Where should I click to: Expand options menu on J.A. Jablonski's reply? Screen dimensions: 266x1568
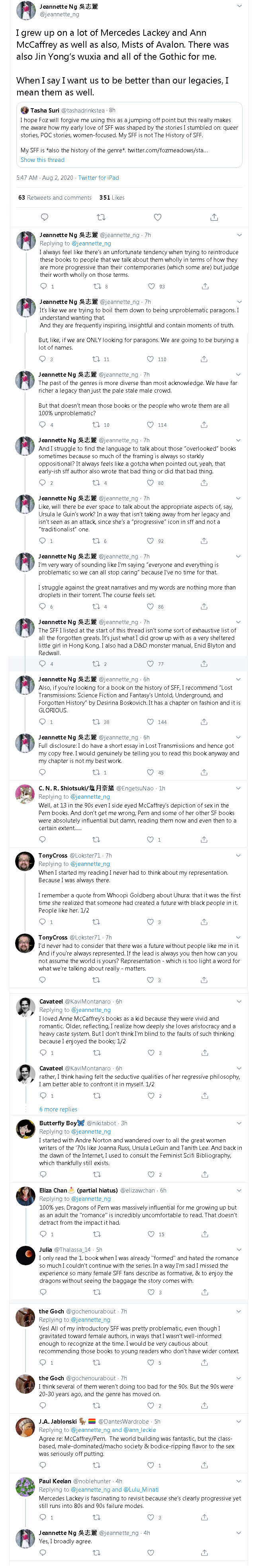(x=239, y=1422)
